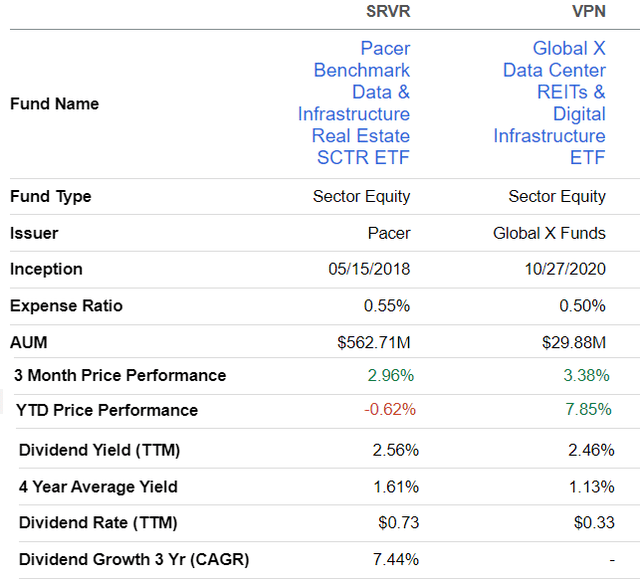The image size is (640, 581).
Task: Click the YTD Price Performance label
Action: pos(107,410)
